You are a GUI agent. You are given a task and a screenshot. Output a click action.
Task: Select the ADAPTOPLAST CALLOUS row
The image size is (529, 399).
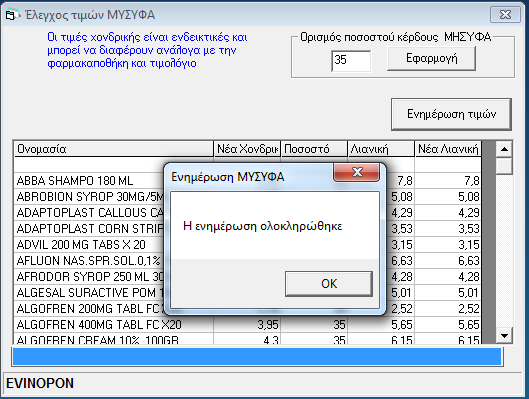(89, 213)
